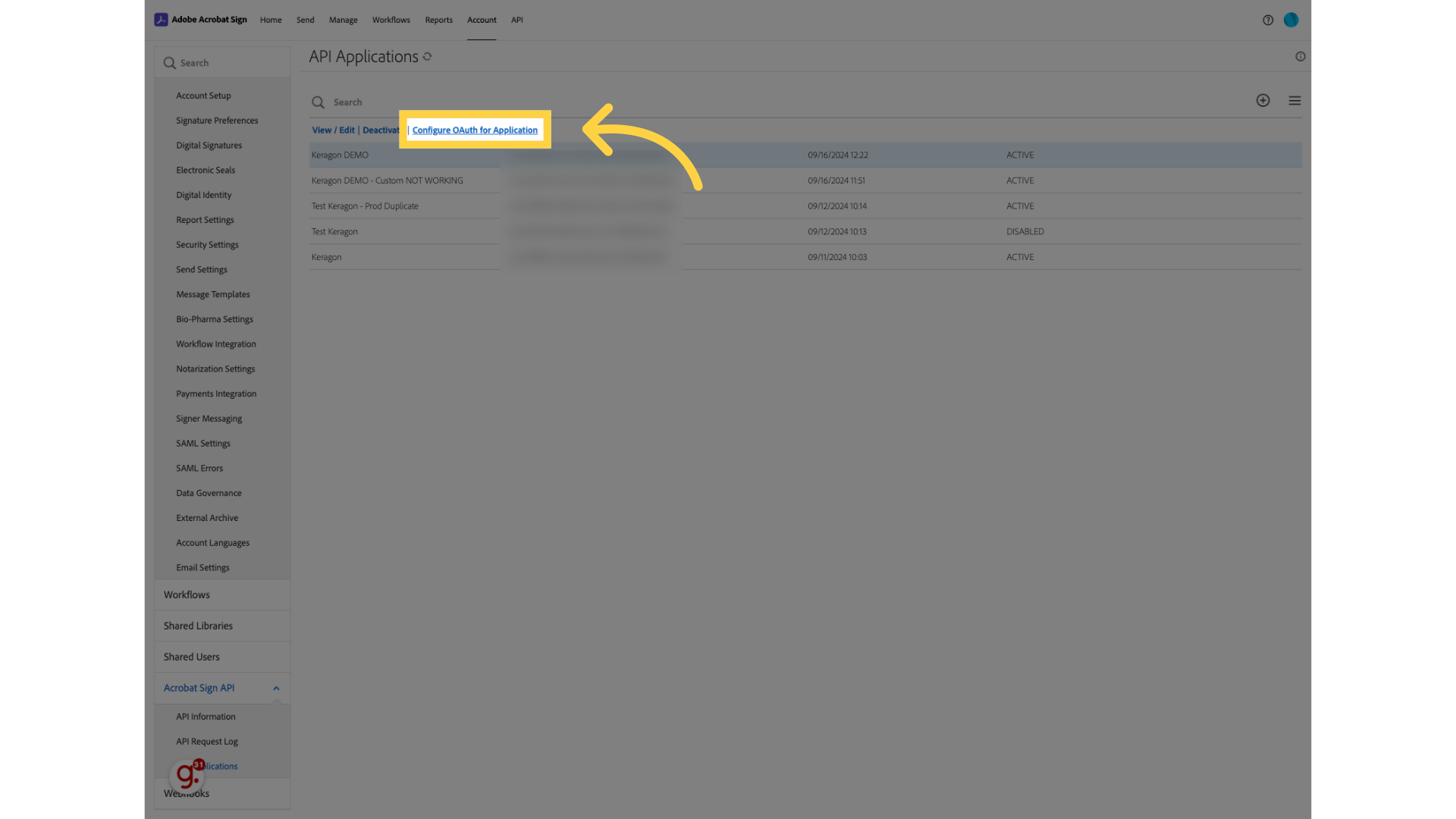Screen dimensions: 1456x819
Task: Open the Reports tab
Action: tap(439, 20)
